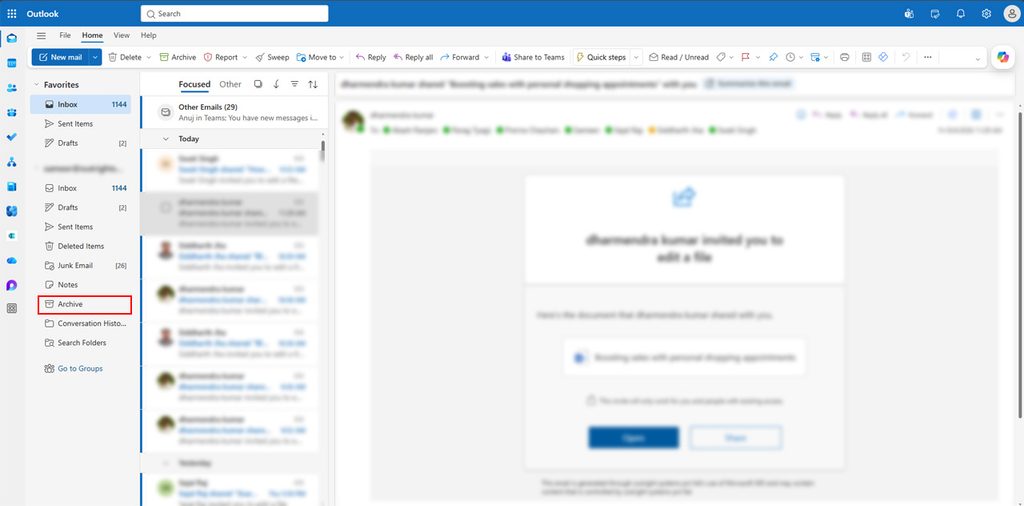
Task: Open Deleted Items folder
Action: (81, 246)
